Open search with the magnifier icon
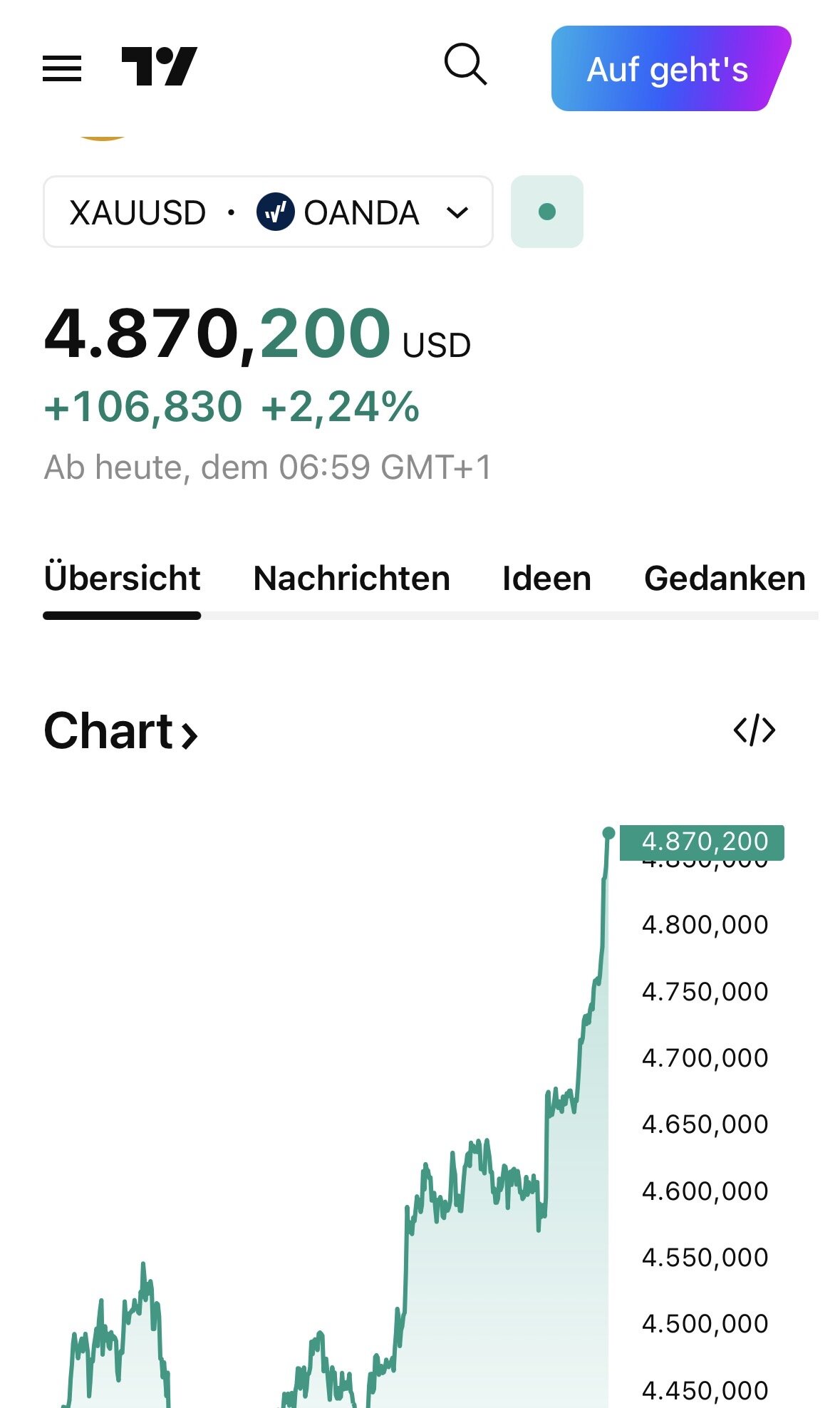 point(465,65)
